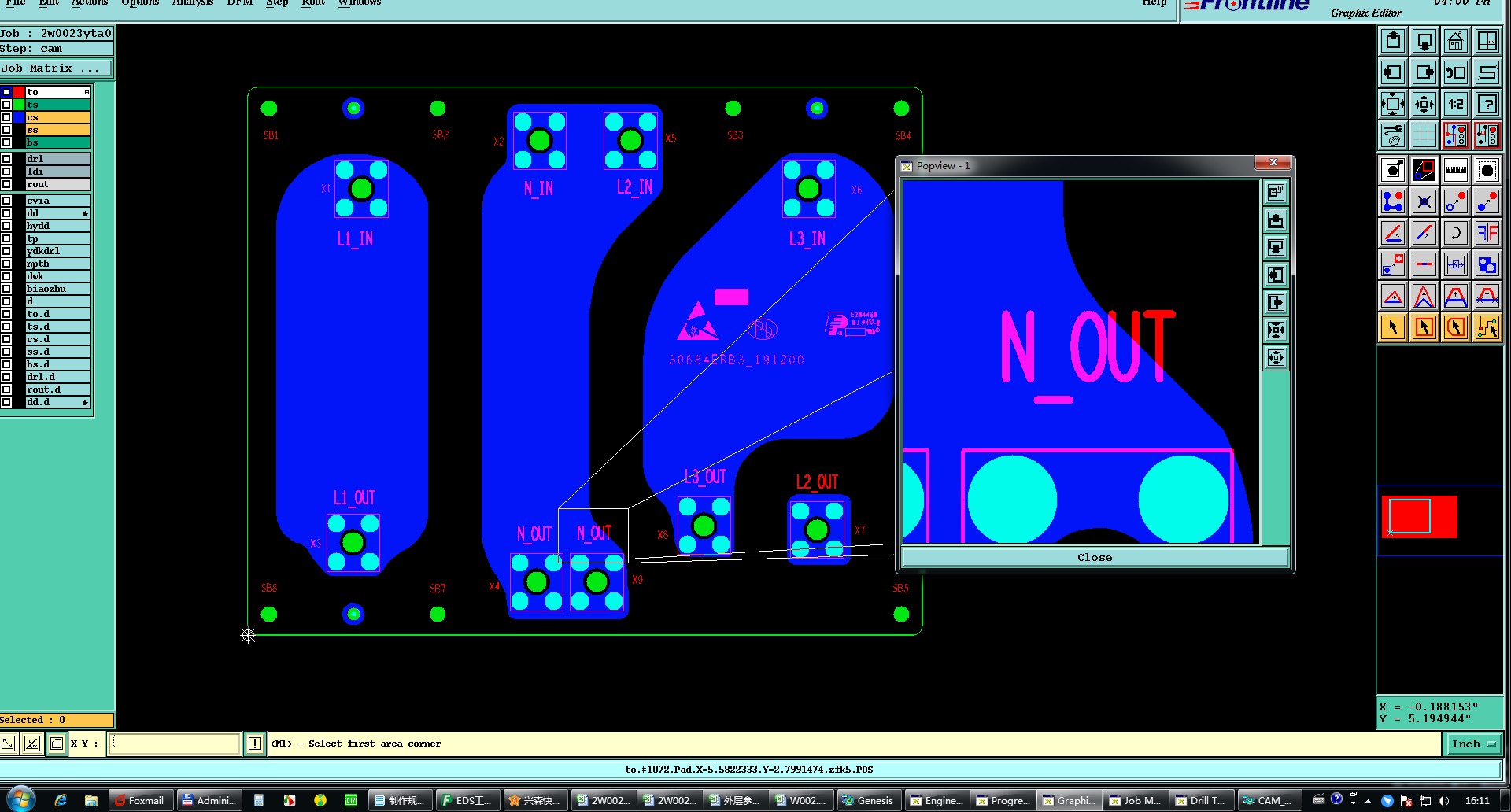The height and width of the screenshot is (812, 1511).
Task: Open Foxmail from the taskbar
Action: point(141,800)
